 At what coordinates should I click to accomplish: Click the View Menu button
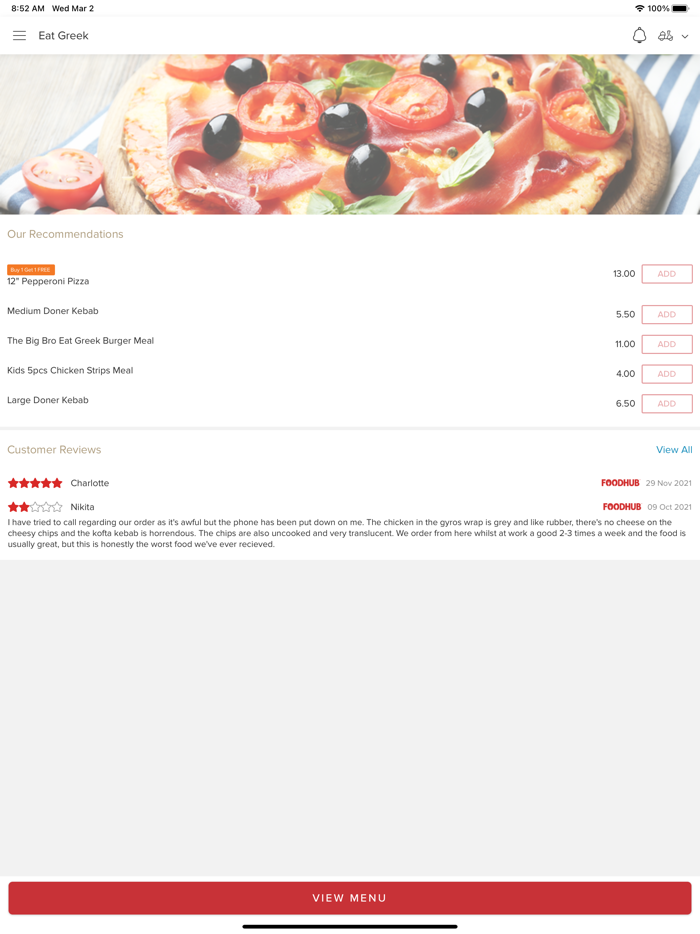(350, 898)
